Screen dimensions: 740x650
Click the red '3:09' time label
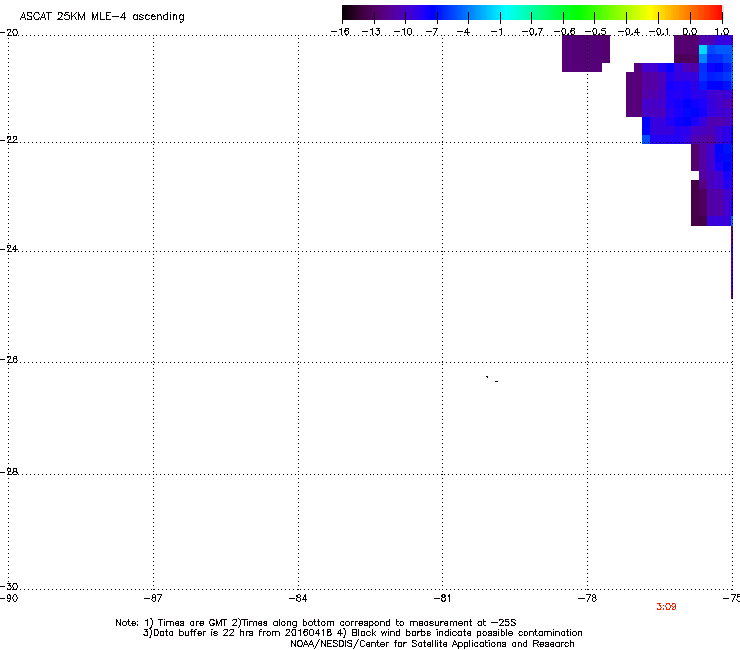click(666, 607)
